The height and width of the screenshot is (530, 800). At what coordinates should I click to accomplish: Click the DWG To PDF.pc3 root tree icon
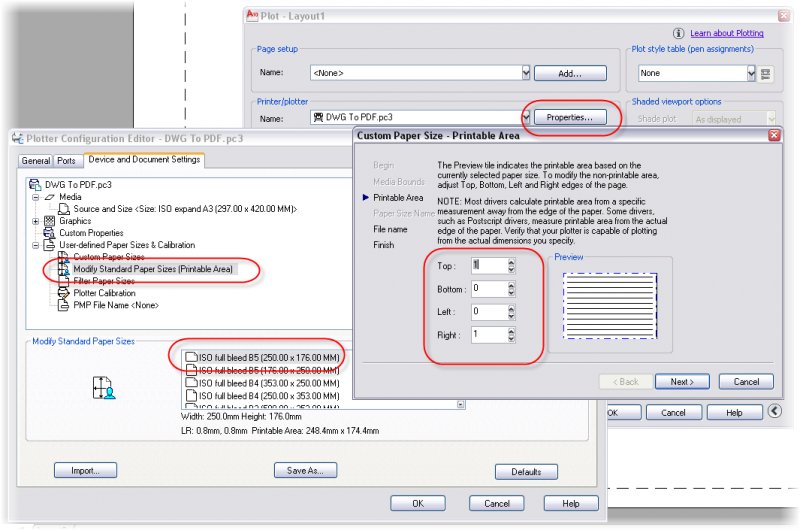(35, 184)
